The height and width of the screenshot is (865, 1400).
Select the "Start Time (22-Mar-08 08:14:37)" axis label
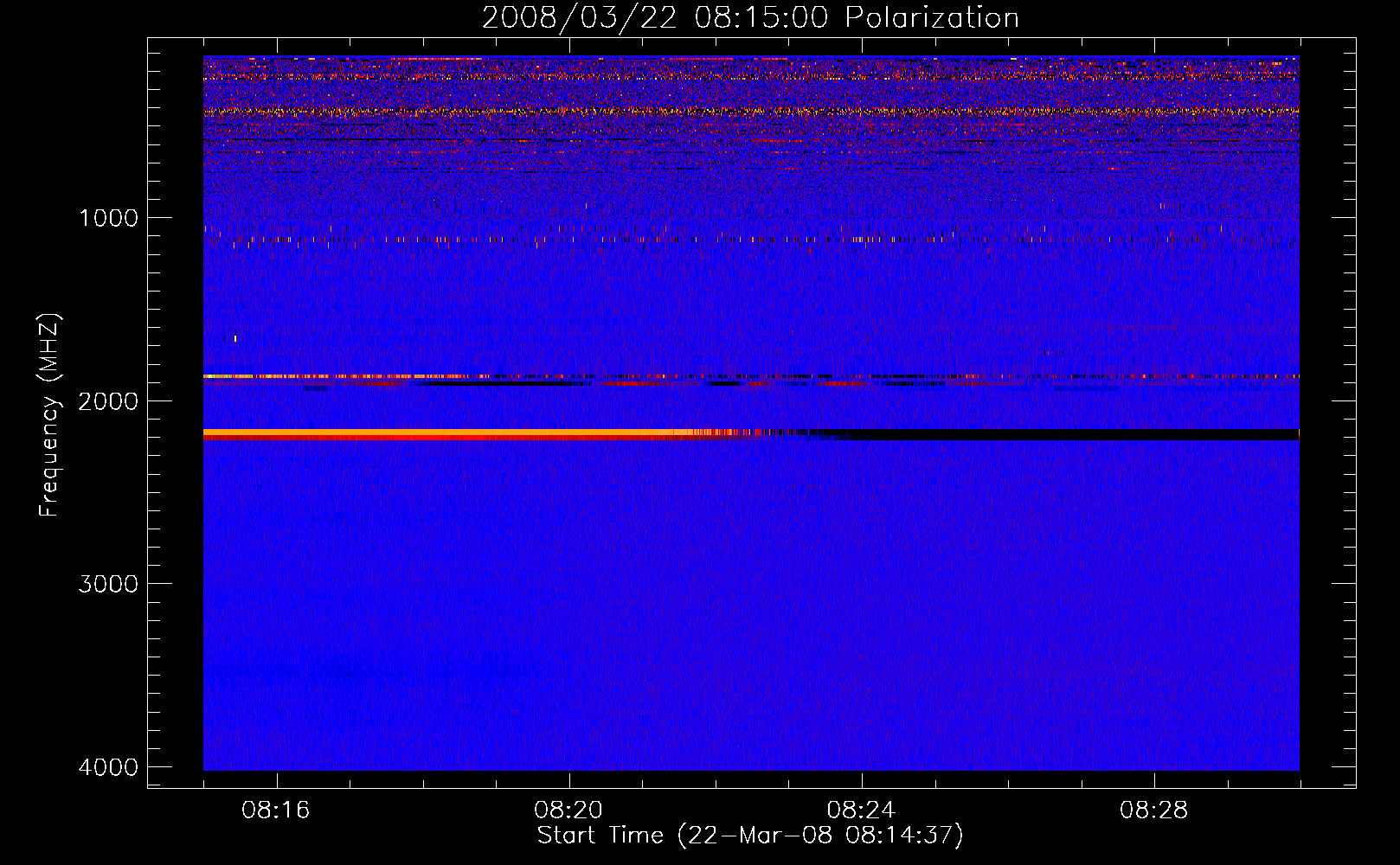coord(750,836)
